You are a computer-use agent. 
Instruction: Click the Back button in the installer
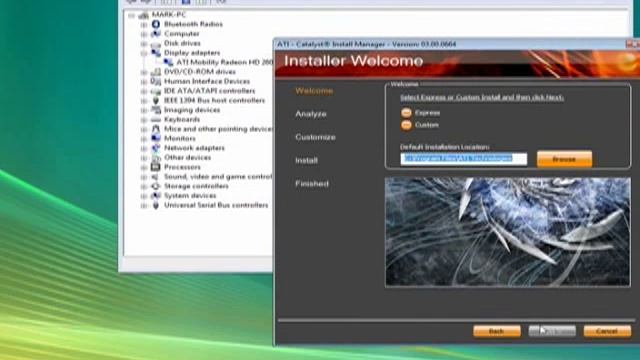click(497, 331)
